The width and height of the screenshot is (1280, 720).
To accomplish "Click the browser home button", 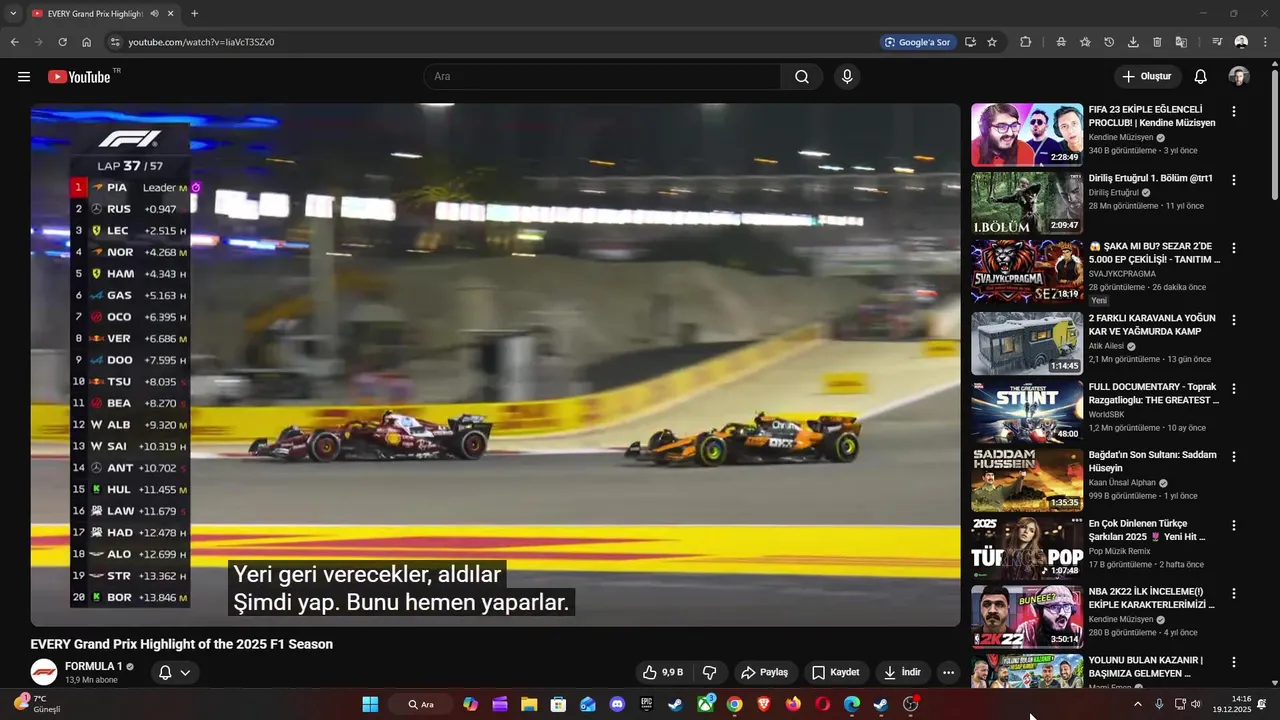I will [x=86, y=42].
